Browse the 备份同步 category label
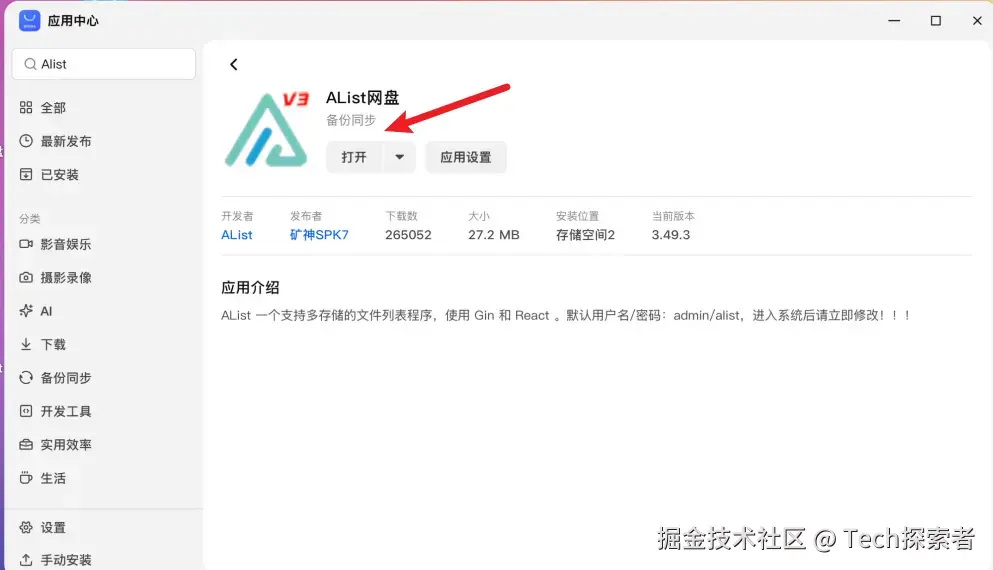This screenshot has width=993, height=570. 66,378
